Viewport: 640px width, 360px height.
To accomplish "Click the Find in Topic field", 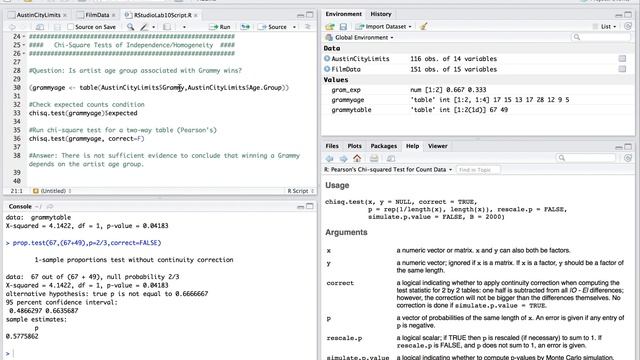I will (478, 170).
